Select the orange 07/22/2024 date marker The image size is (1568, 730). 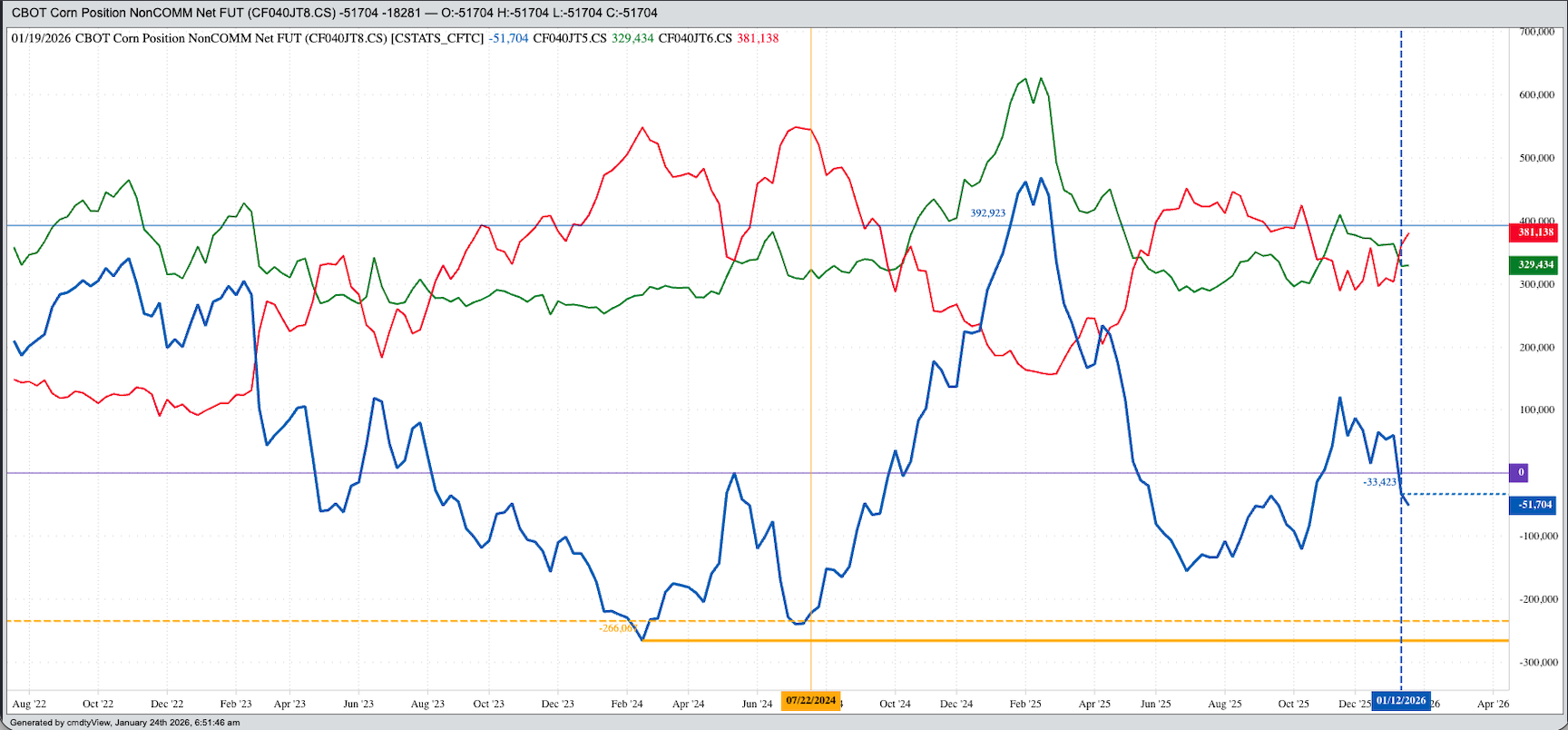pyautogui.click(x=810, y=701)
